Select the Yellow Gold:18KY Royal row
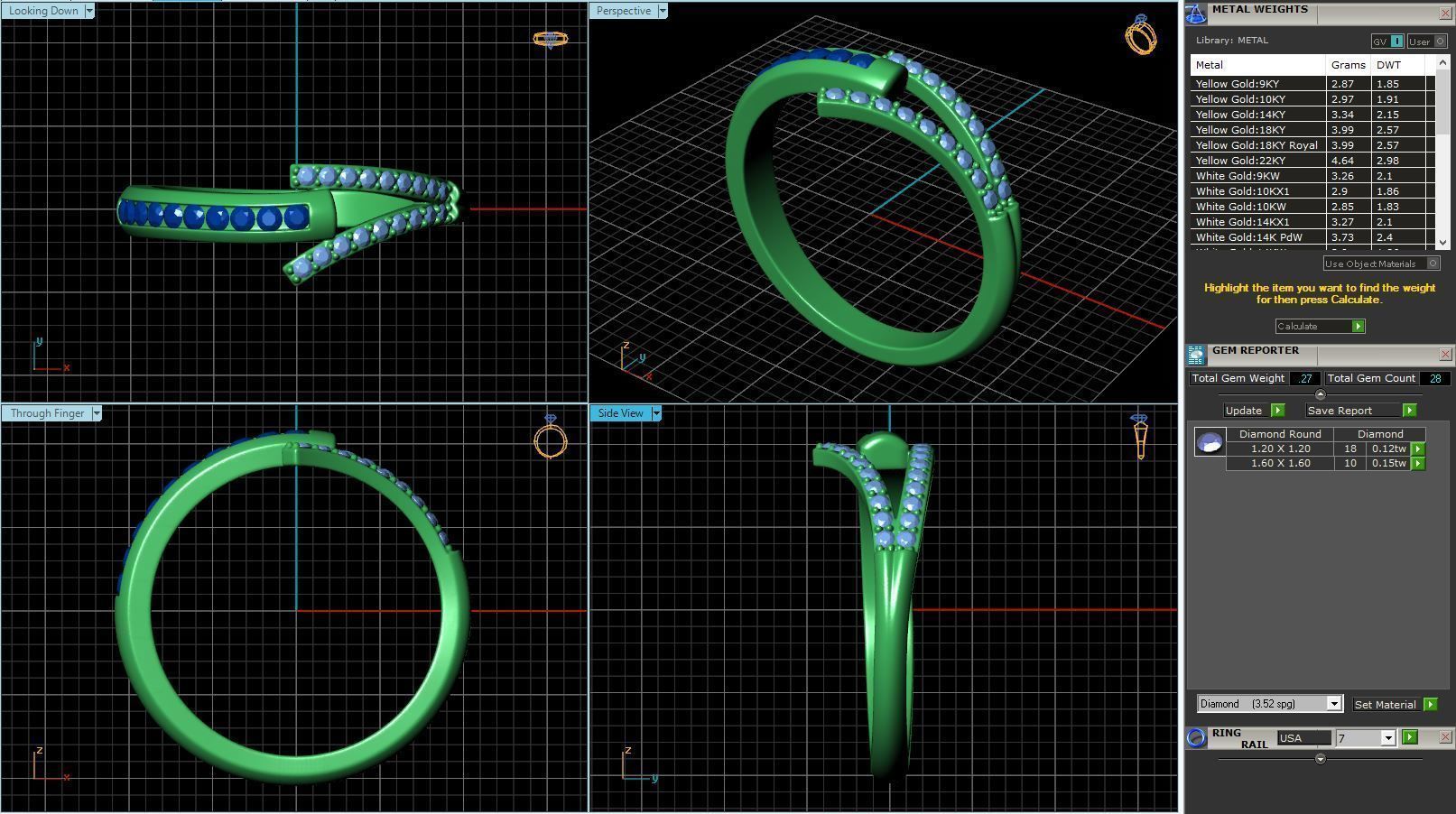Image resolution: width=1456 pixels, height=814 pixels. tap(1312, 145)
